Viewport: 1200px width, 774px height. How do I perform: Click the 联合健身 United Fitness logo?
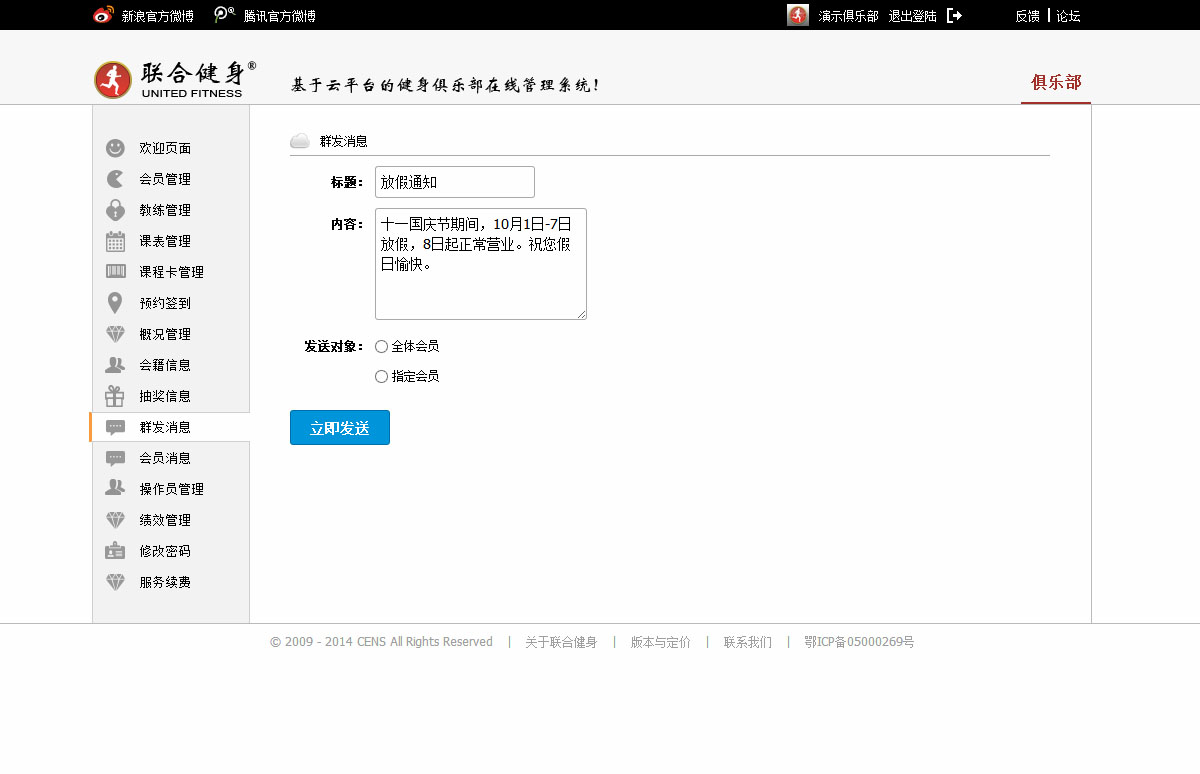pos(175,80)
